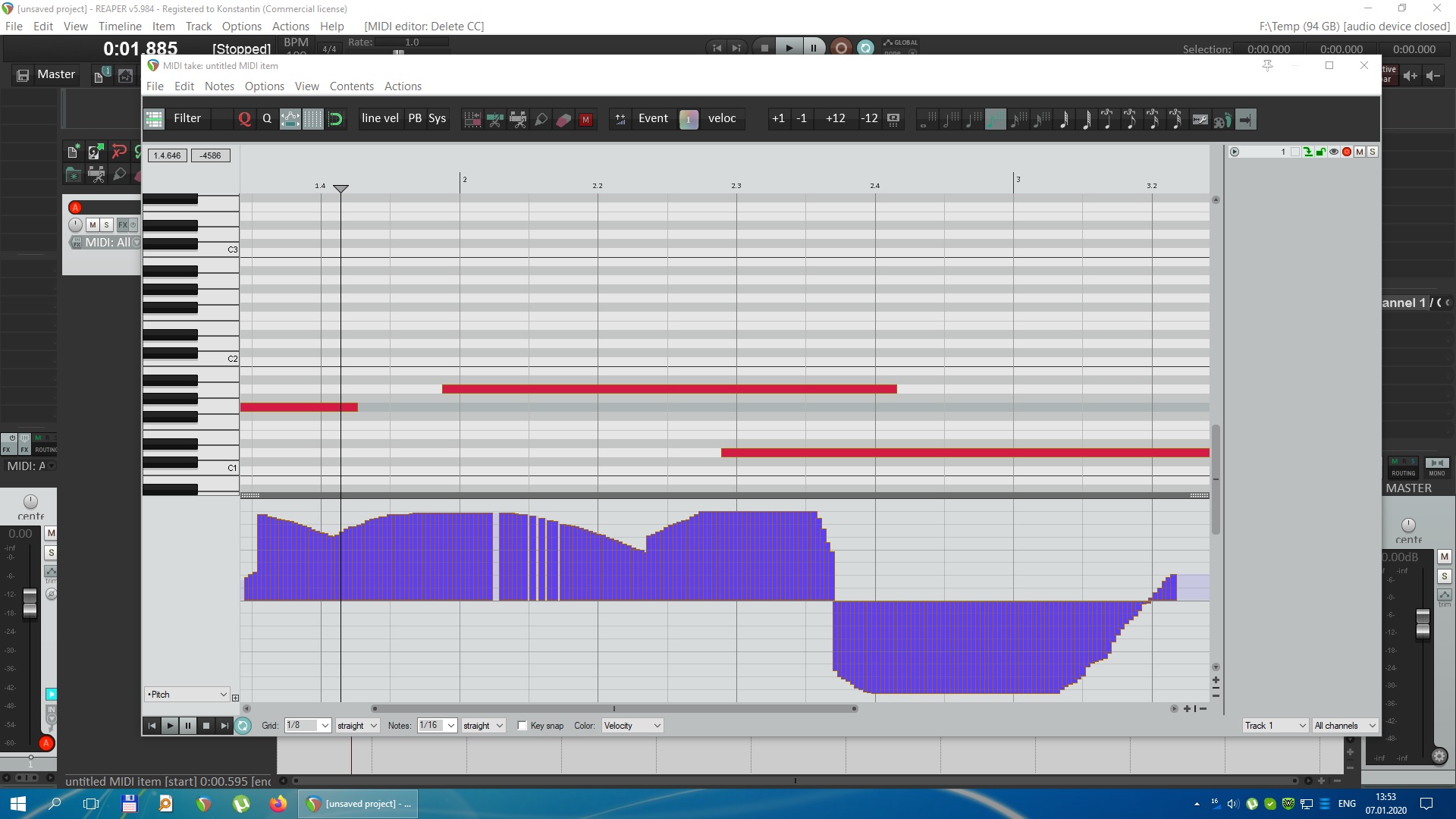Image resolution: width=1456 pixels, height=819 pixels.
Task: Select the eighth note grid length icon
Action: 996,119
